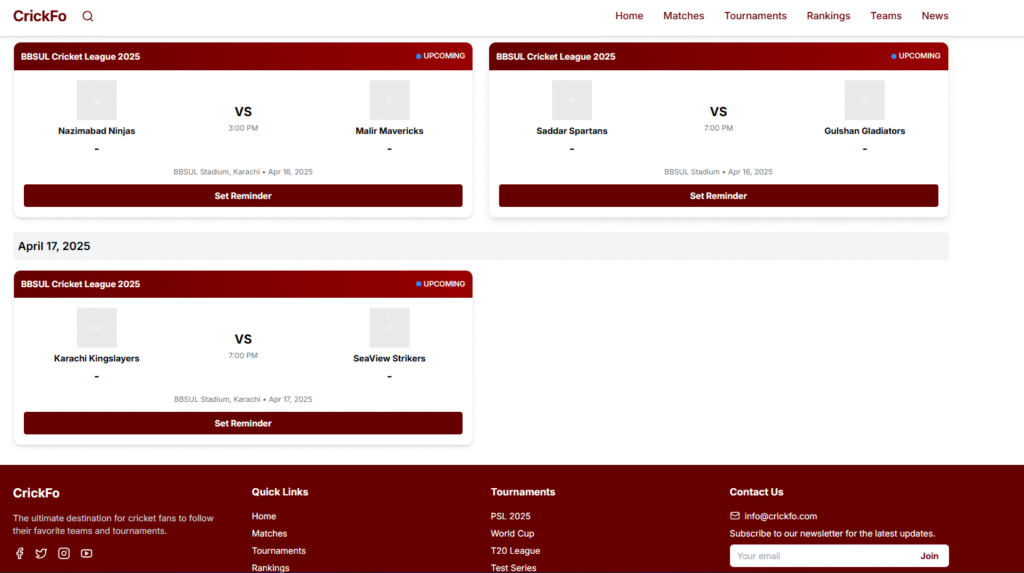Set reminder for Saddar Spartans vs Gulshan Gladiators
This screenshot has height=573, width=1024.
718,196
